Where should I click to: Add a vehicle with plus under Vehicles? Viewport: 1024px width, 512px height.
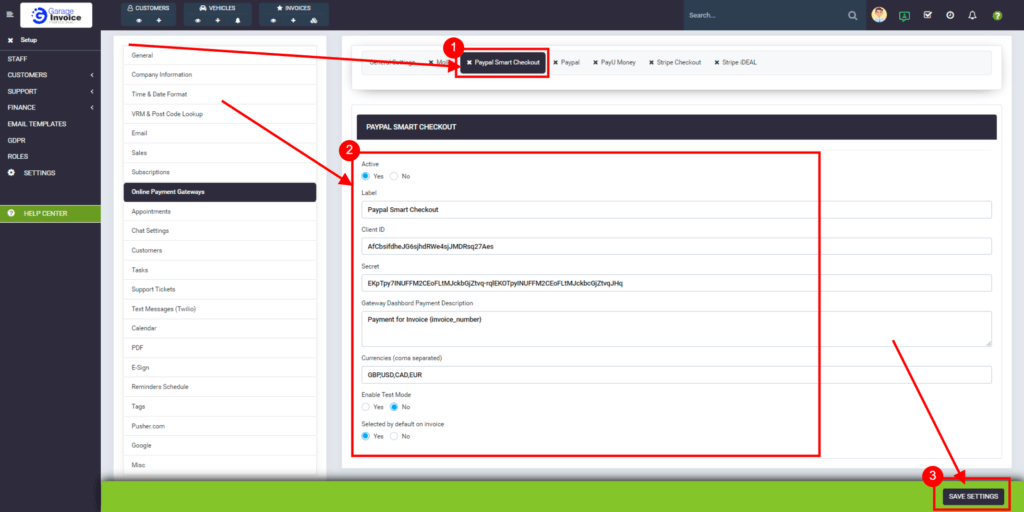(217, 20)
